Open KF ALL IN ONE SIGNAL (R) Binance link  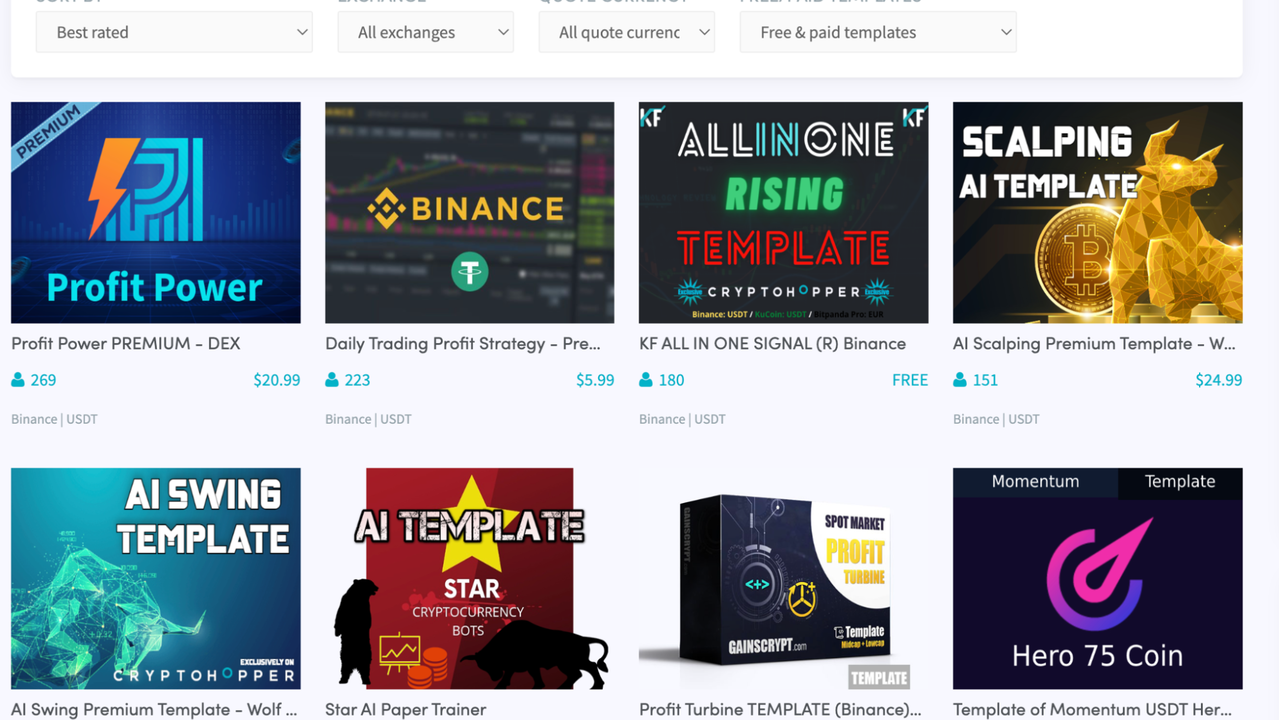tap(773, 343)
